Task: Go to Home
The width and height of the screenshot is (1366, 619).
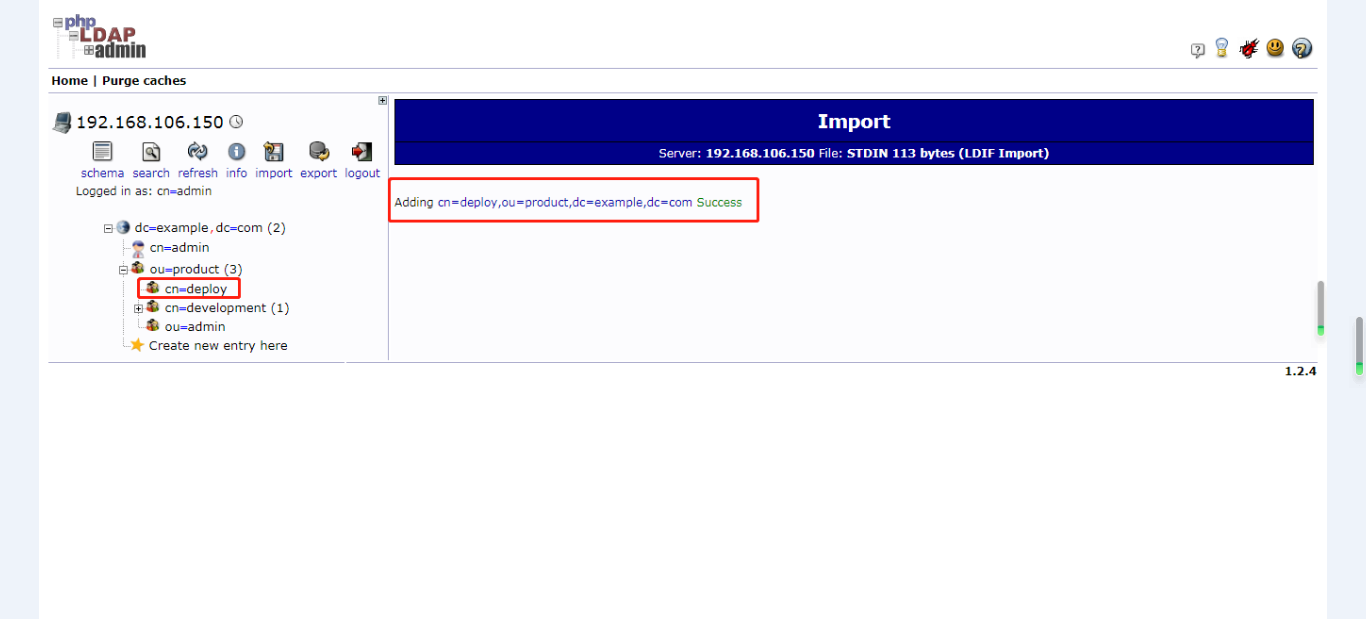Action: click(x=69, y=80)
